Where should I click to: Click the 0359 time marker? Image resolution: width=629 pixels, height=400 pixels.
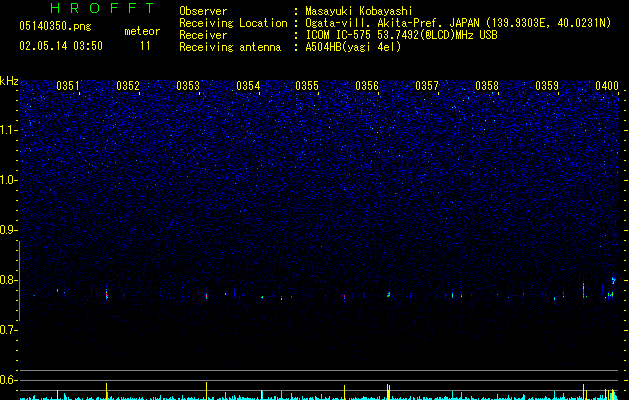(x=547, y=86)
